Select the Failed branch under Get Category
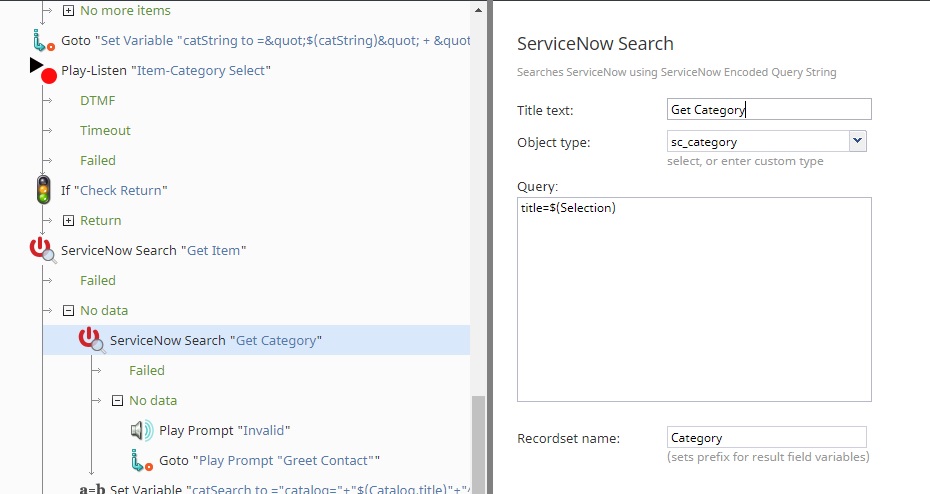Viewport: 930px width, 494px height. [x=146, y=371]
